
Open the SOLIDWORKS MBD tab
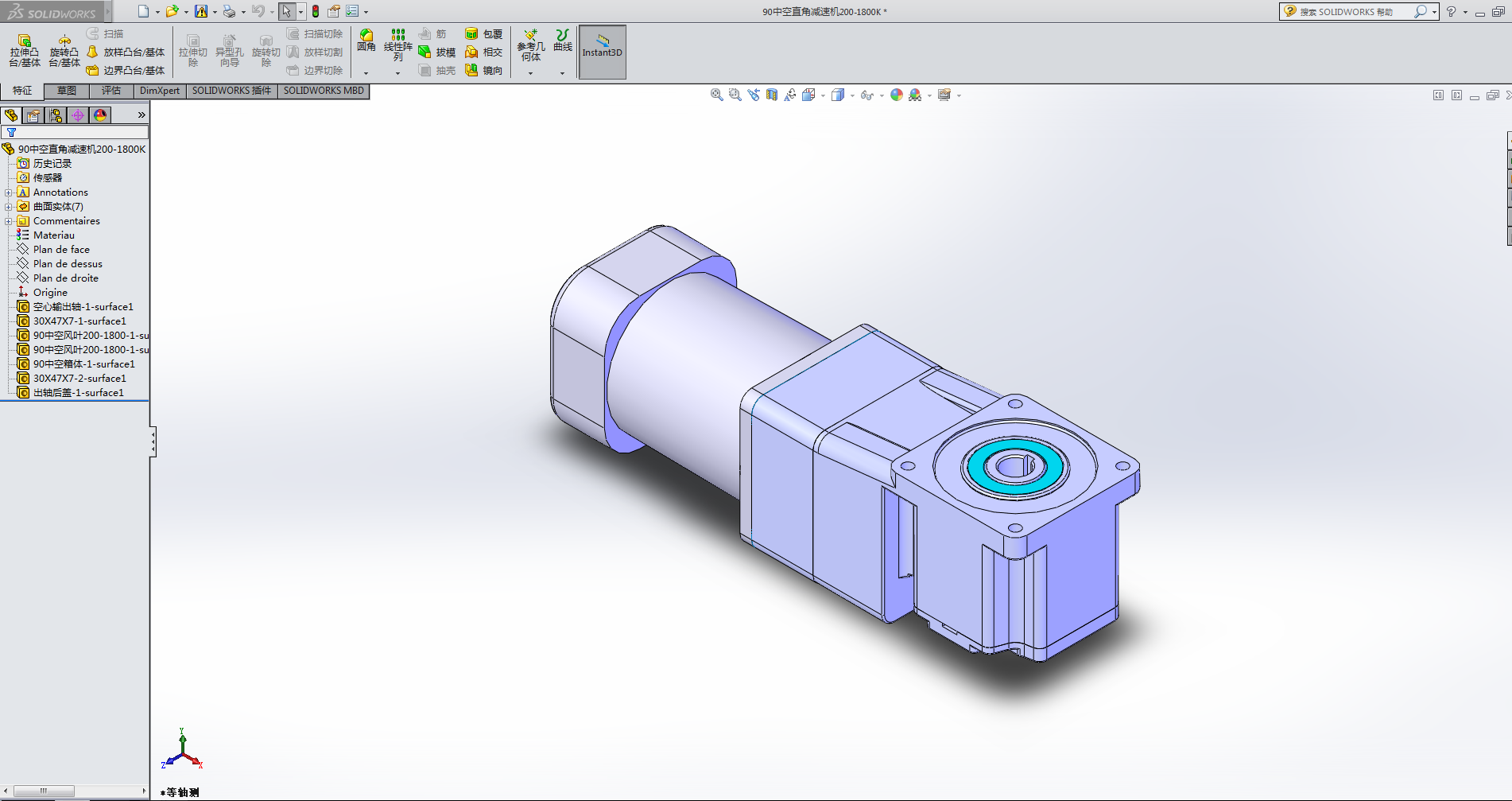pyautogui.click(x=323, y=91)
